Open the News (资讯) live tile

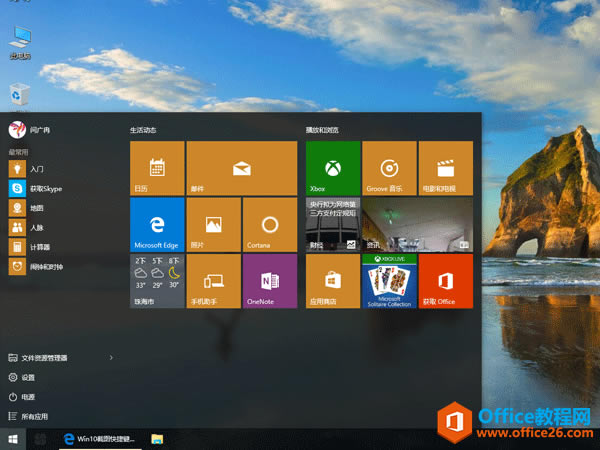point(417,225)
